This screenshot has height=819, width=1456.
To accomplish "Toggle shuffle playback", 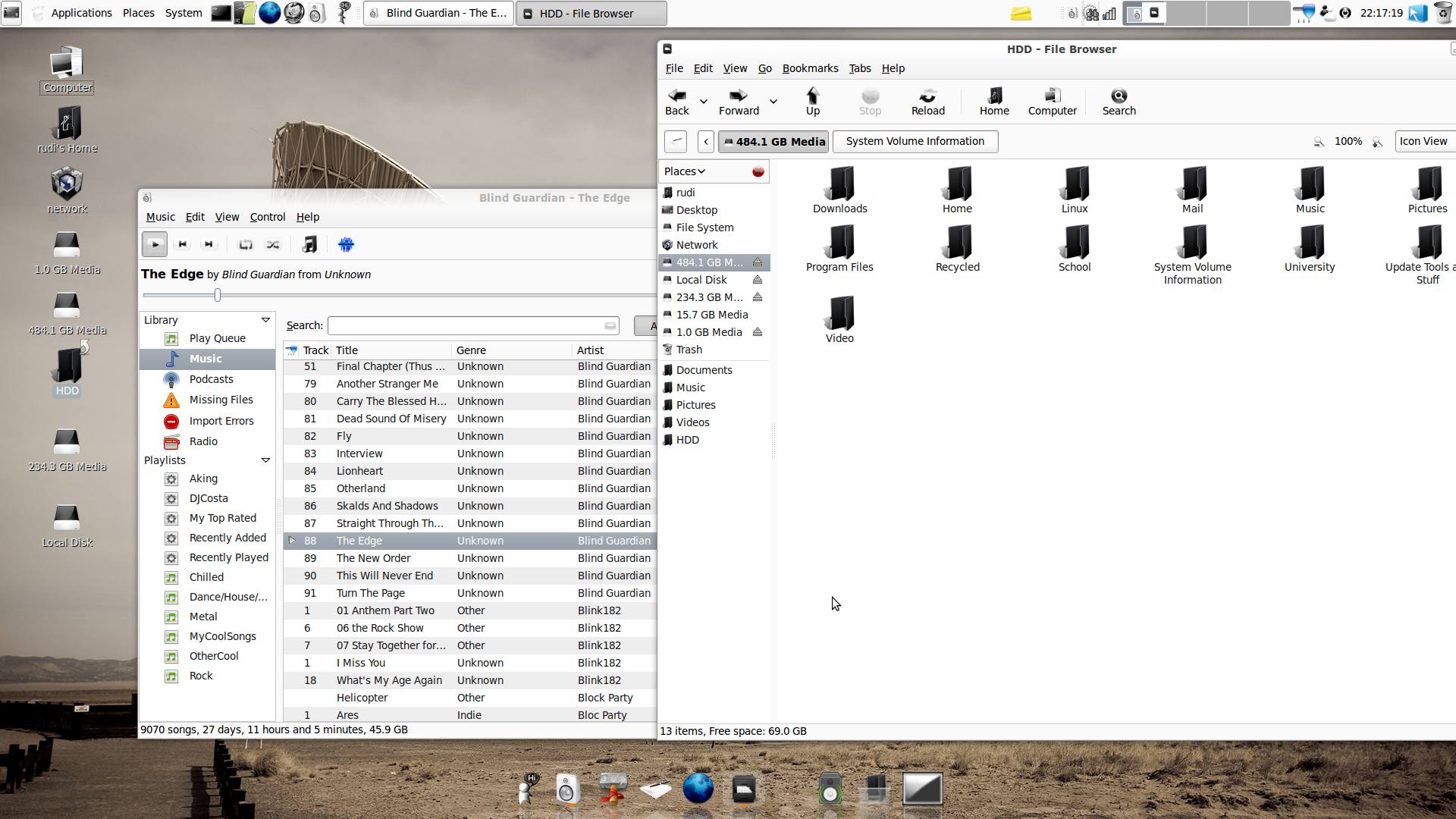I will tap(273, 245).
